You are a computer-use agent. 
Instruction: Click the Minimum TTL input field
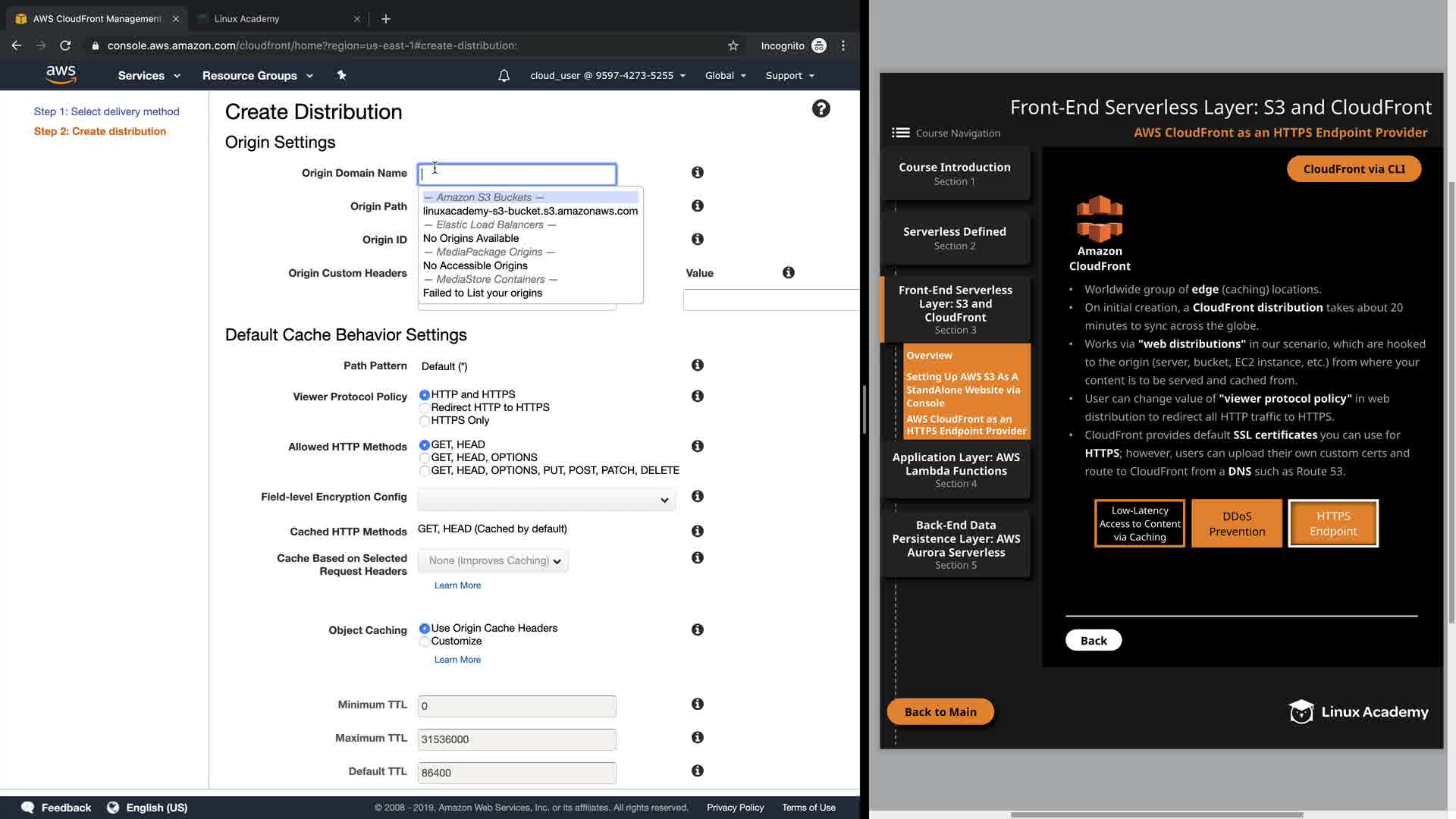pyautogui.click(x=516, y=706)
